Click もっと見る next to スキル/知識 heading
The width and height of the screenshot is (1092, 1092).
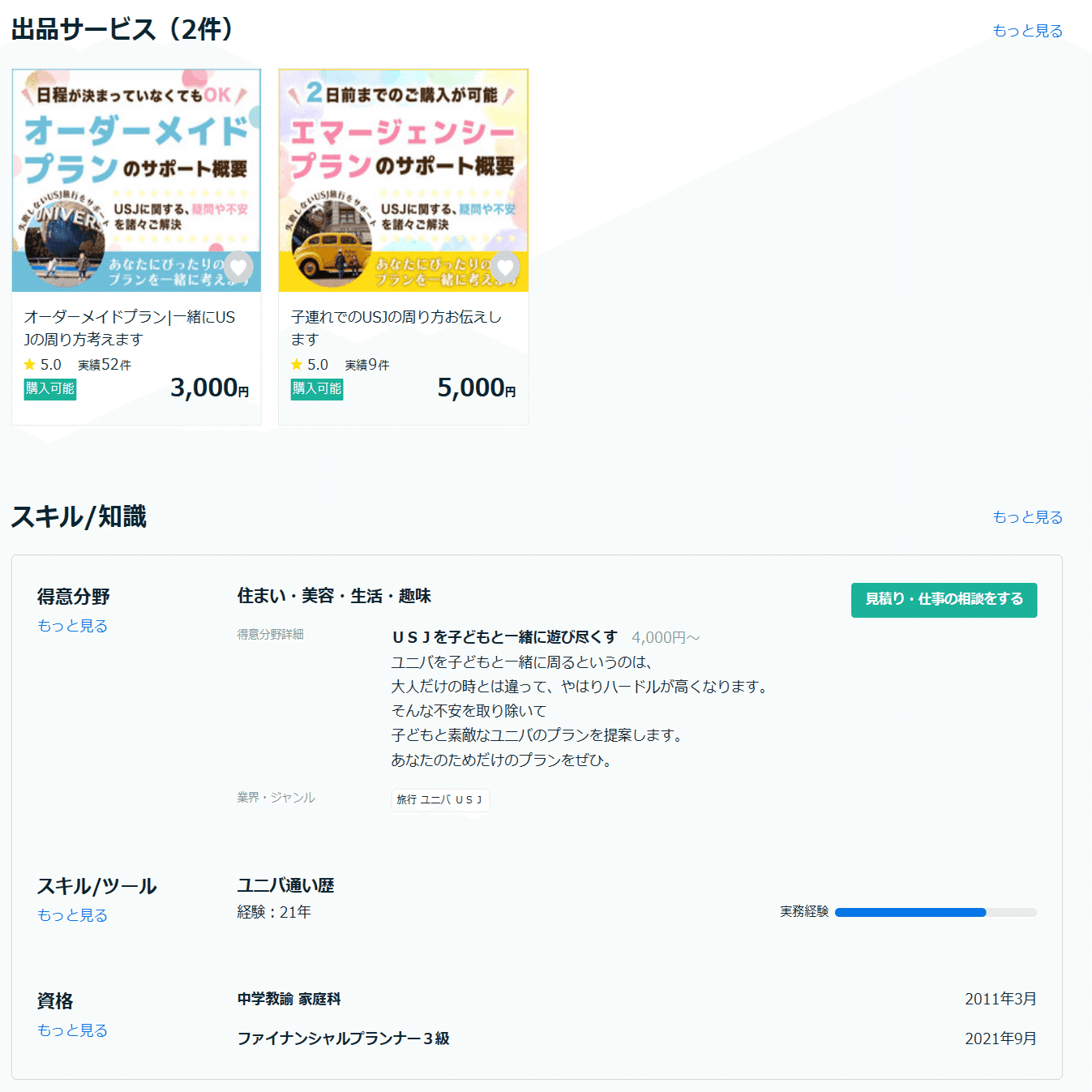coord(1027,517)
